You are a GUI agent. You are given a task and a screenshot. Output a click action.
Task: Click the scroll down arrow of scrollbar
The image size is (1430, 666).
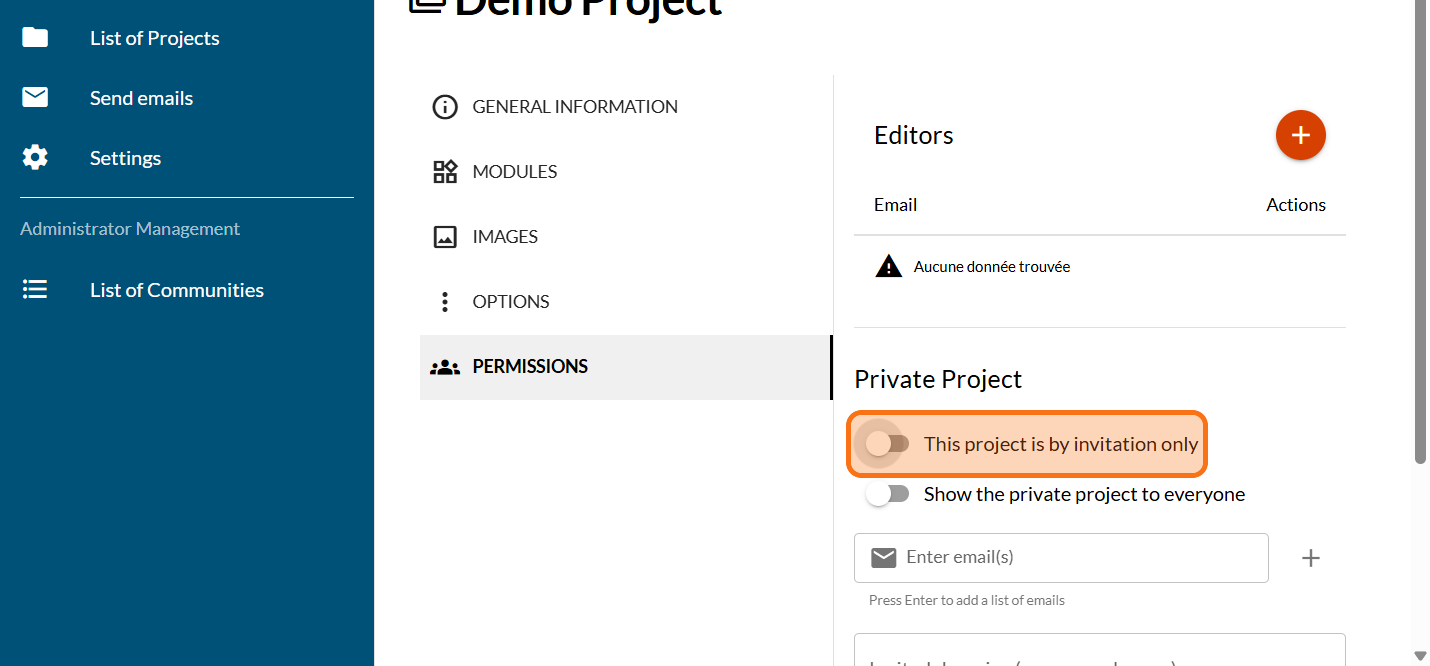tap(1420, 655)
